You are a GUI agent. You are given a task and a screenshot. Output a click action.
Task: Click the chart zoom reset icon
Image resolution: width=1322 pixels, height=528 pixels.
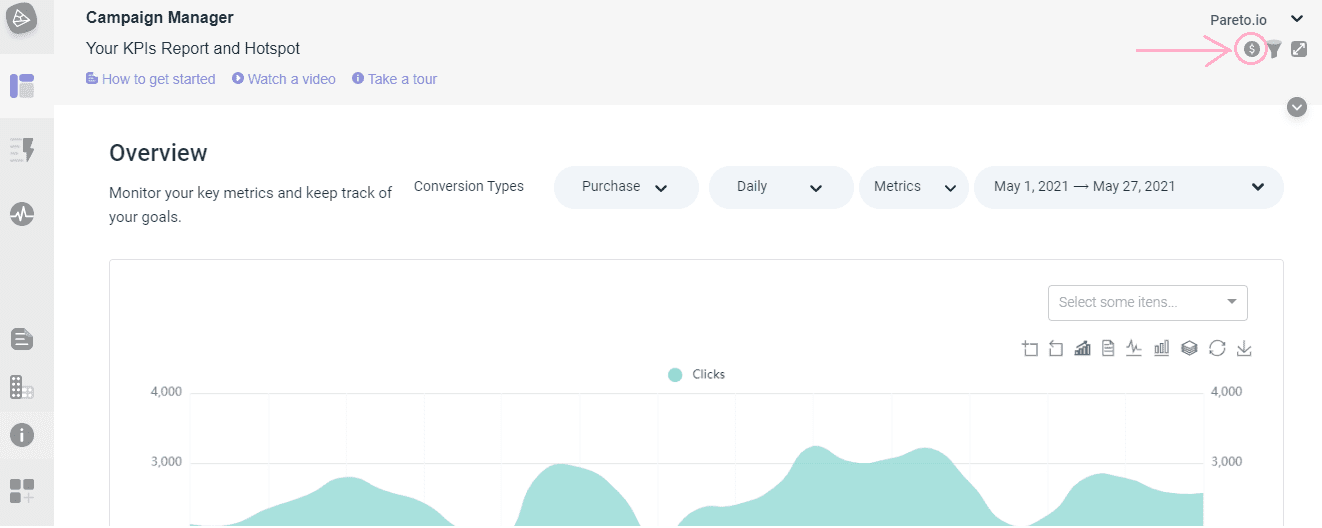click(1056, 348)
